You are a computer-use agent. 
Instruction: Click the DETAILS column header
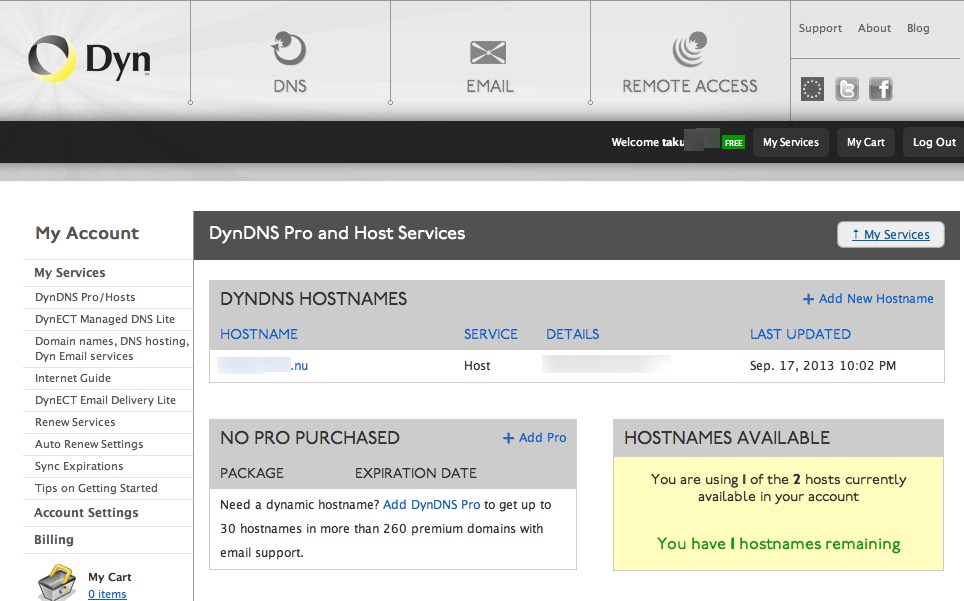coord(572,334)
